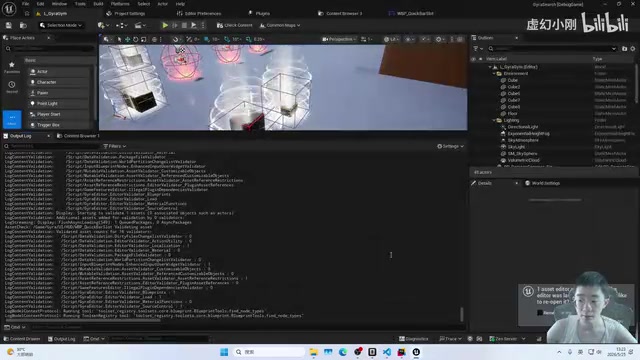Open the Lit view mode dropdown

[391, 39]
